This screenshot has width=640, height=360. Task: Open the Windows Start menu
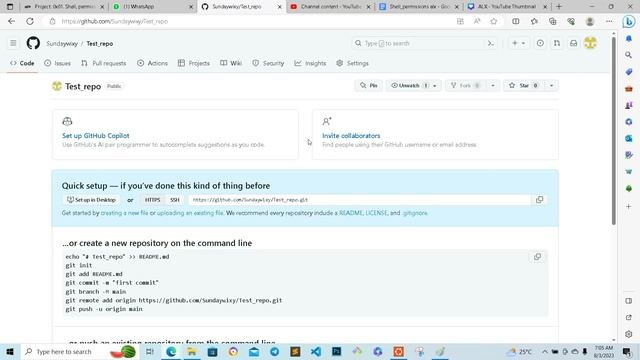pyautogui.click(x=10, y=351)
